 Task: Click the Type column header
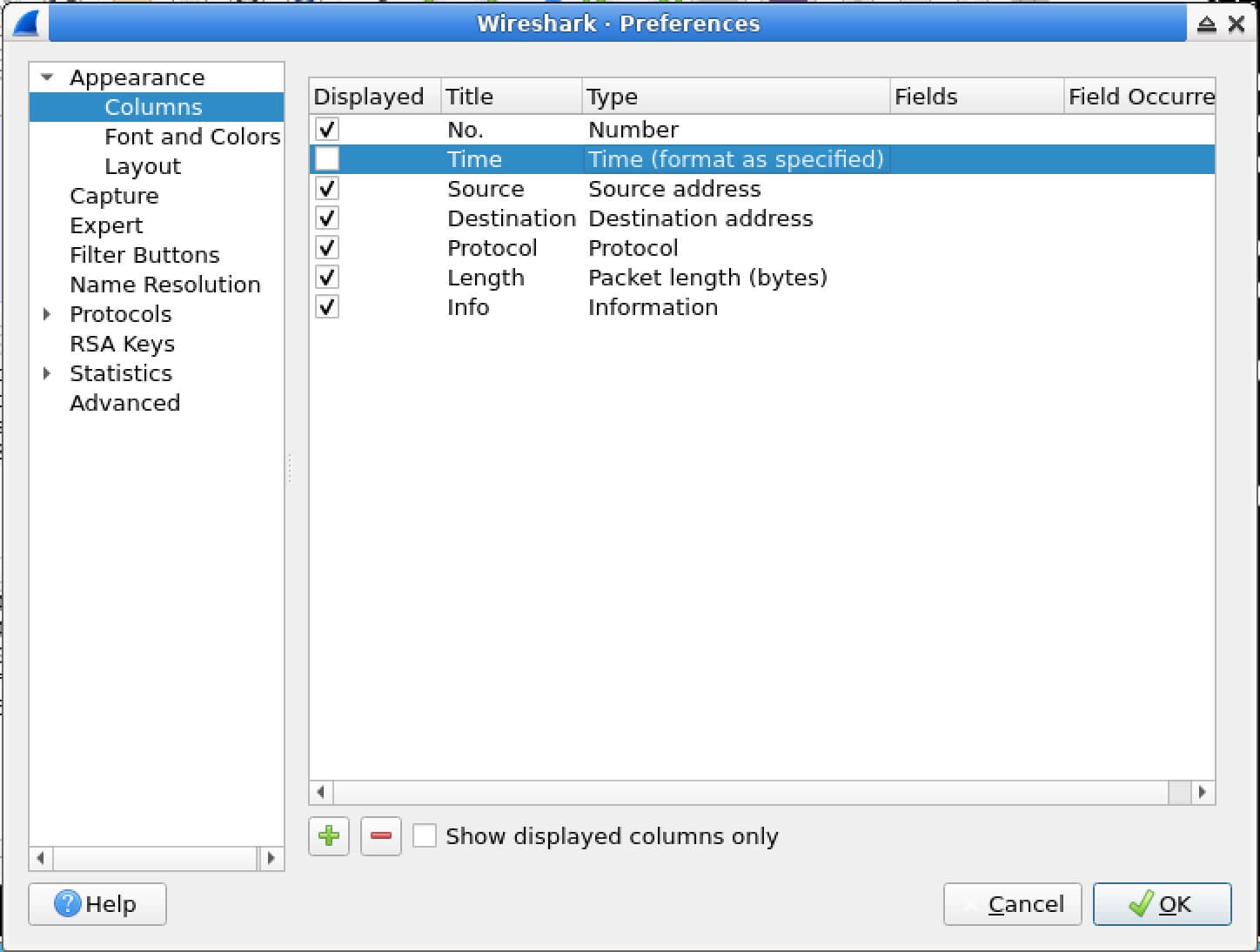[x=736, y=97]
